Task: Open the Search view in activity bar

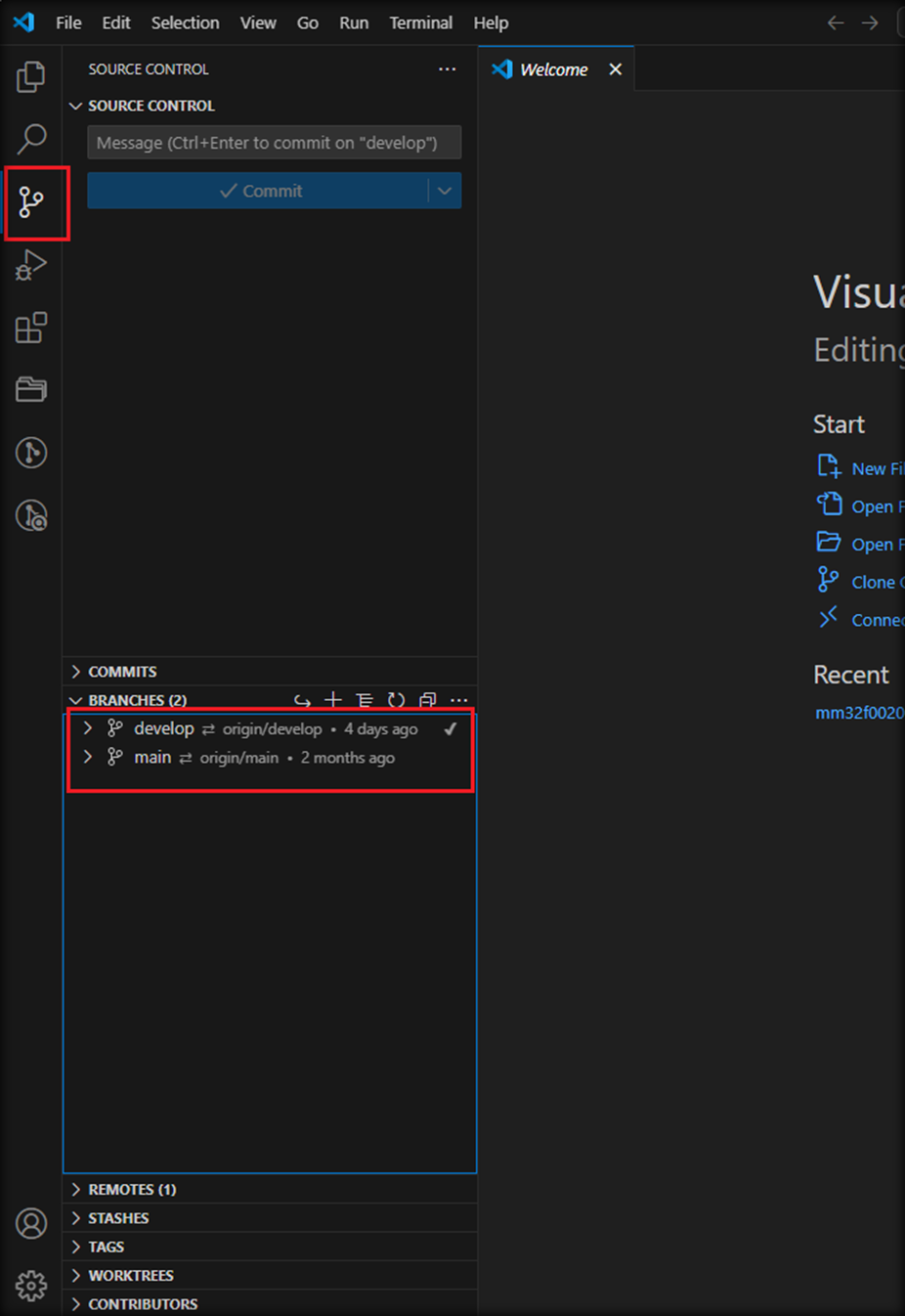Action: pyautogui.click(x=31, y=139)
